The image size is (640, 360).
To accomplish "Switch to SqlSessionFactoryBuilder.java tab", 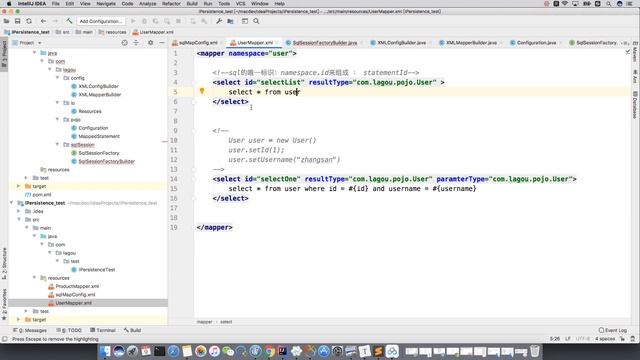I will coord(324,43).
